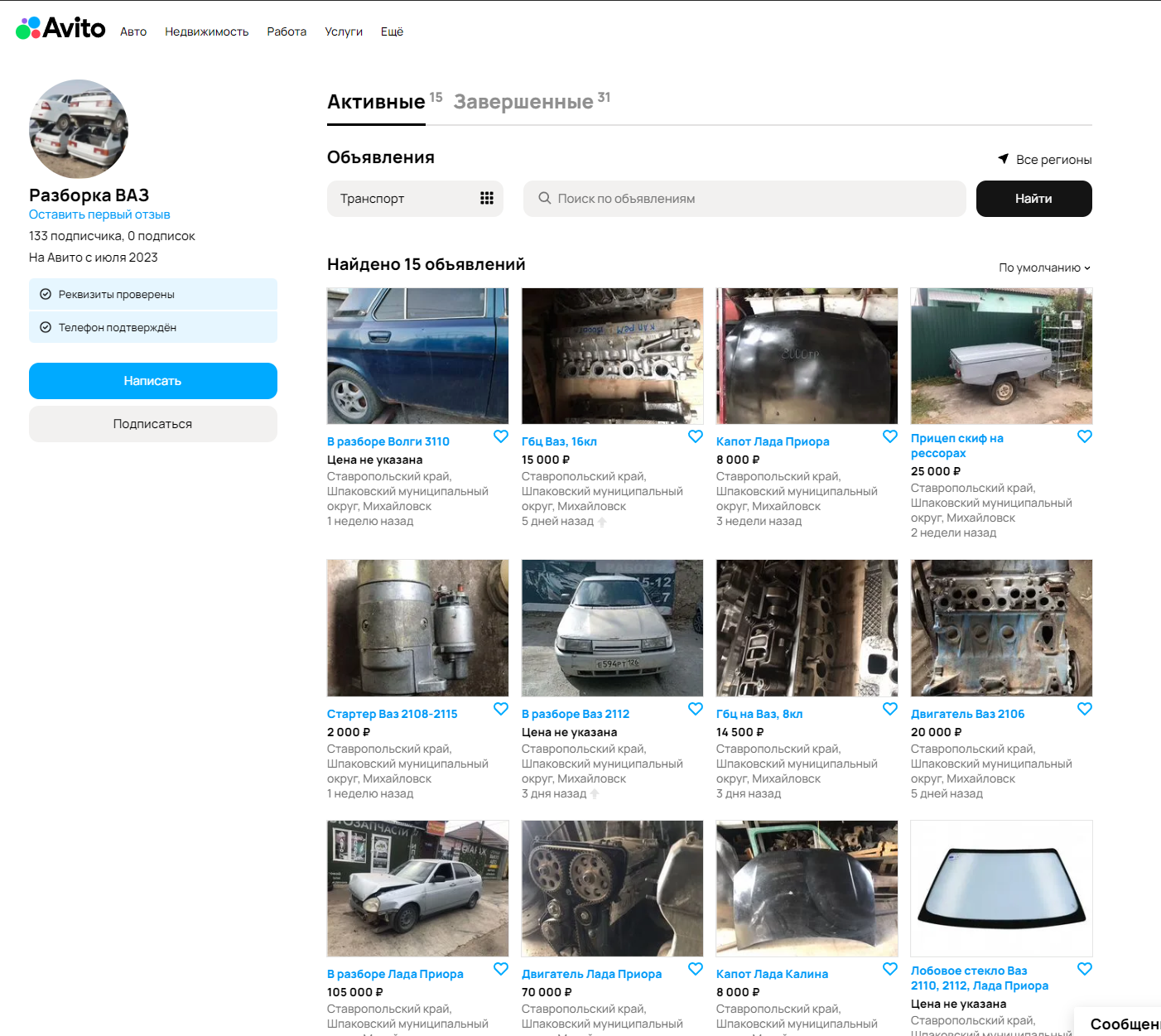Open the 'В разборе Волги 3110' listing title
The height and width of the screenshot is (1036, 1161).
pyautogui.click(x=388, y=441)
